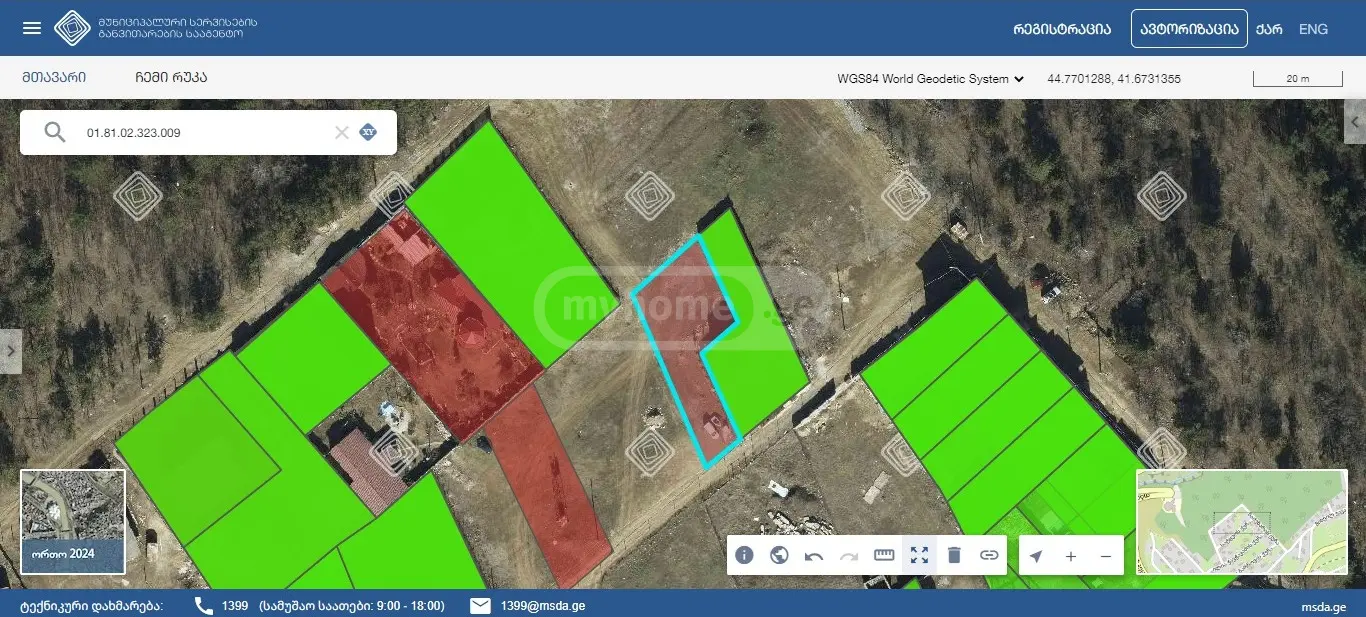1366x617 pixels.
Task: Switch language to ENG
Action: (x=1313, y=29)
